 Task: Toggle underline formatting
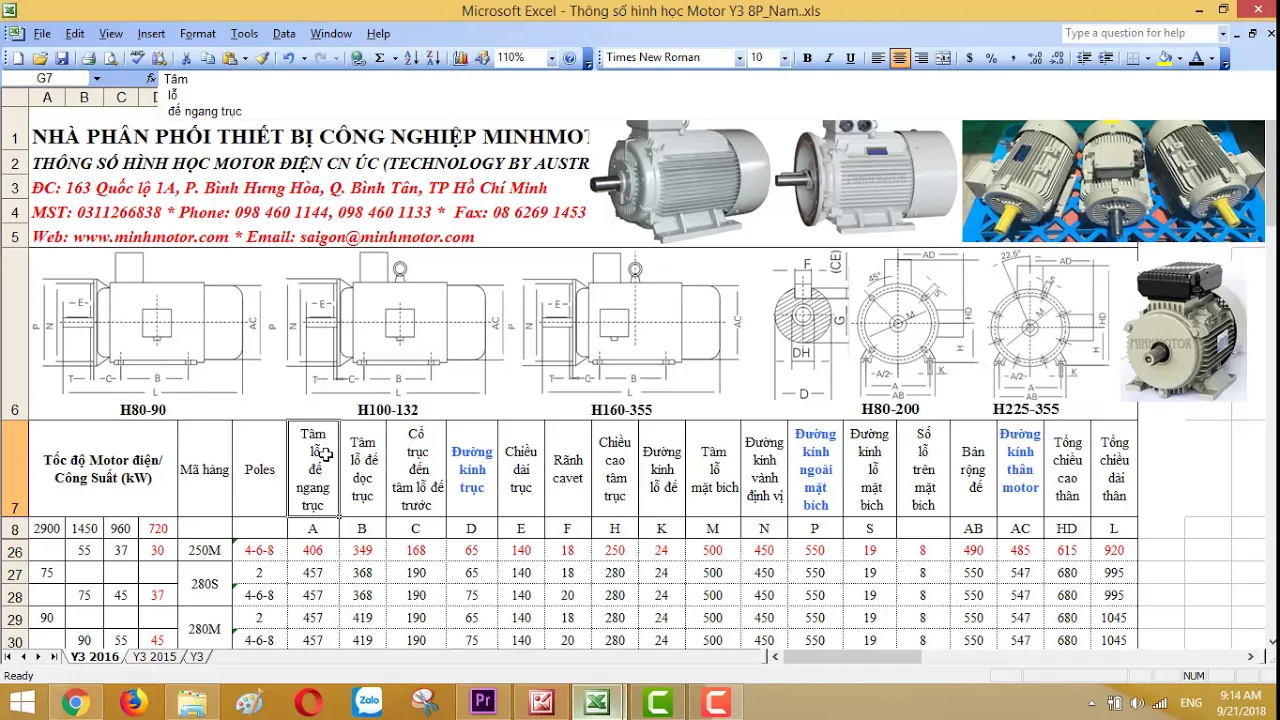pyautogui.click(x=851, y=58)
